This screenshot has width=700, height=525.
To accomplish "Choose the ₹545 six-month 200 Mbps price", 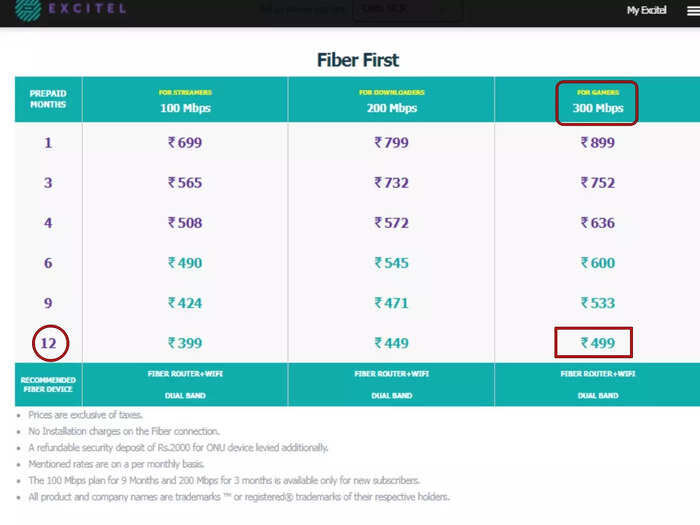I will click(x=392, y=262).
